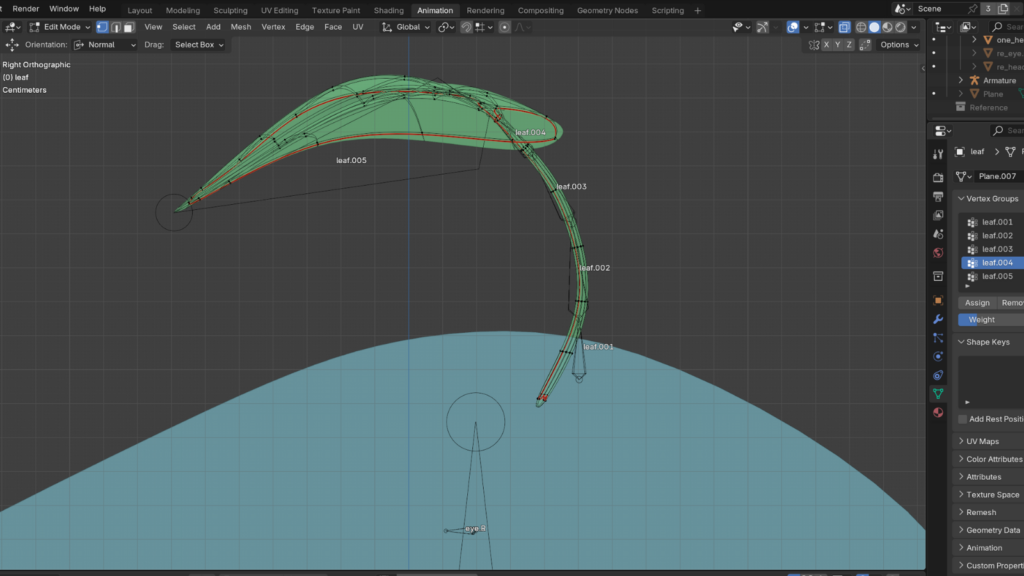1024x576 pixels.
Task: Add a new workspace tab
Action: 697,10
